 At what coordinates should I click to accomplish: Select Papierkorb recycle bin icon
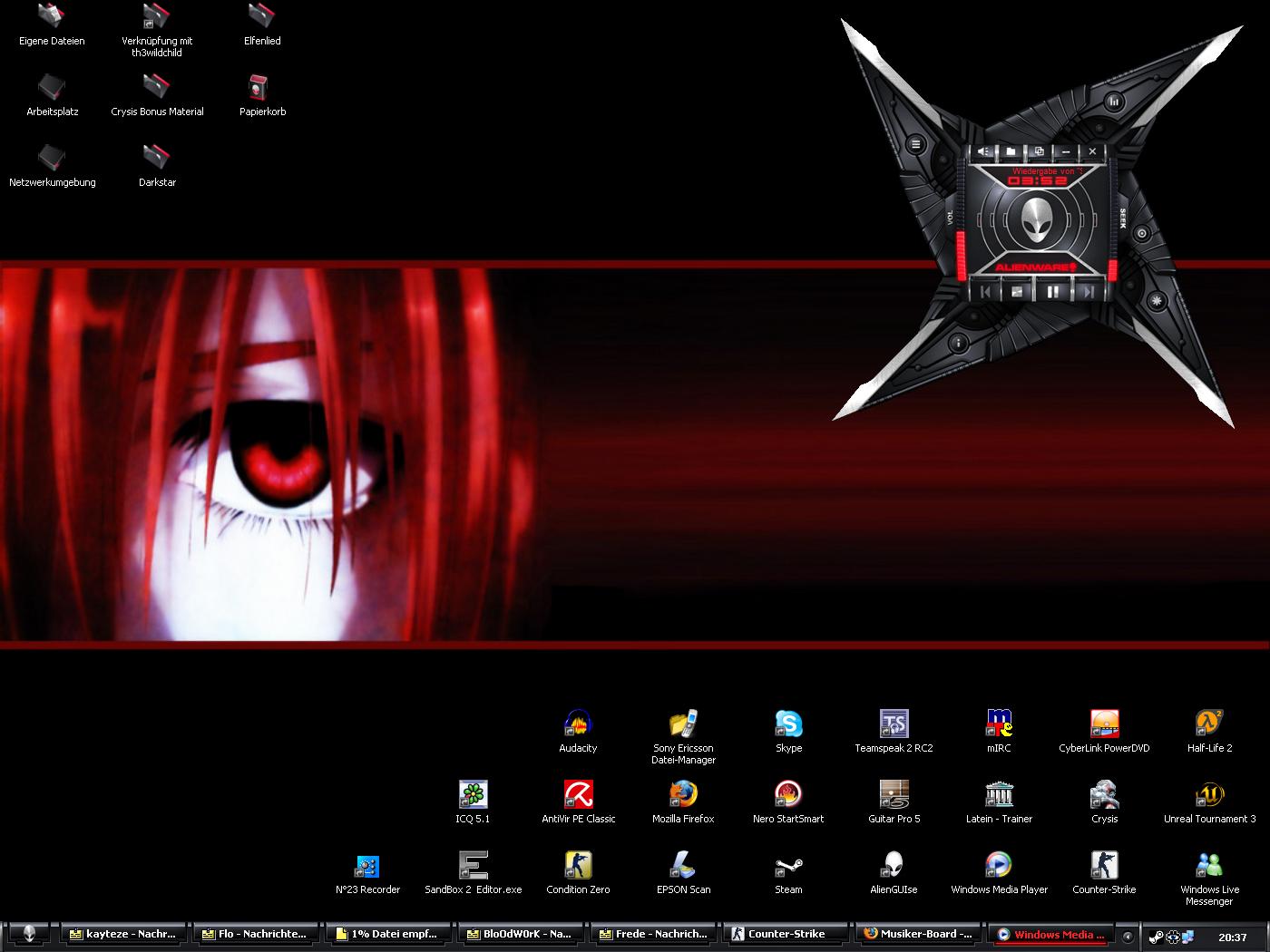point(262,94)
